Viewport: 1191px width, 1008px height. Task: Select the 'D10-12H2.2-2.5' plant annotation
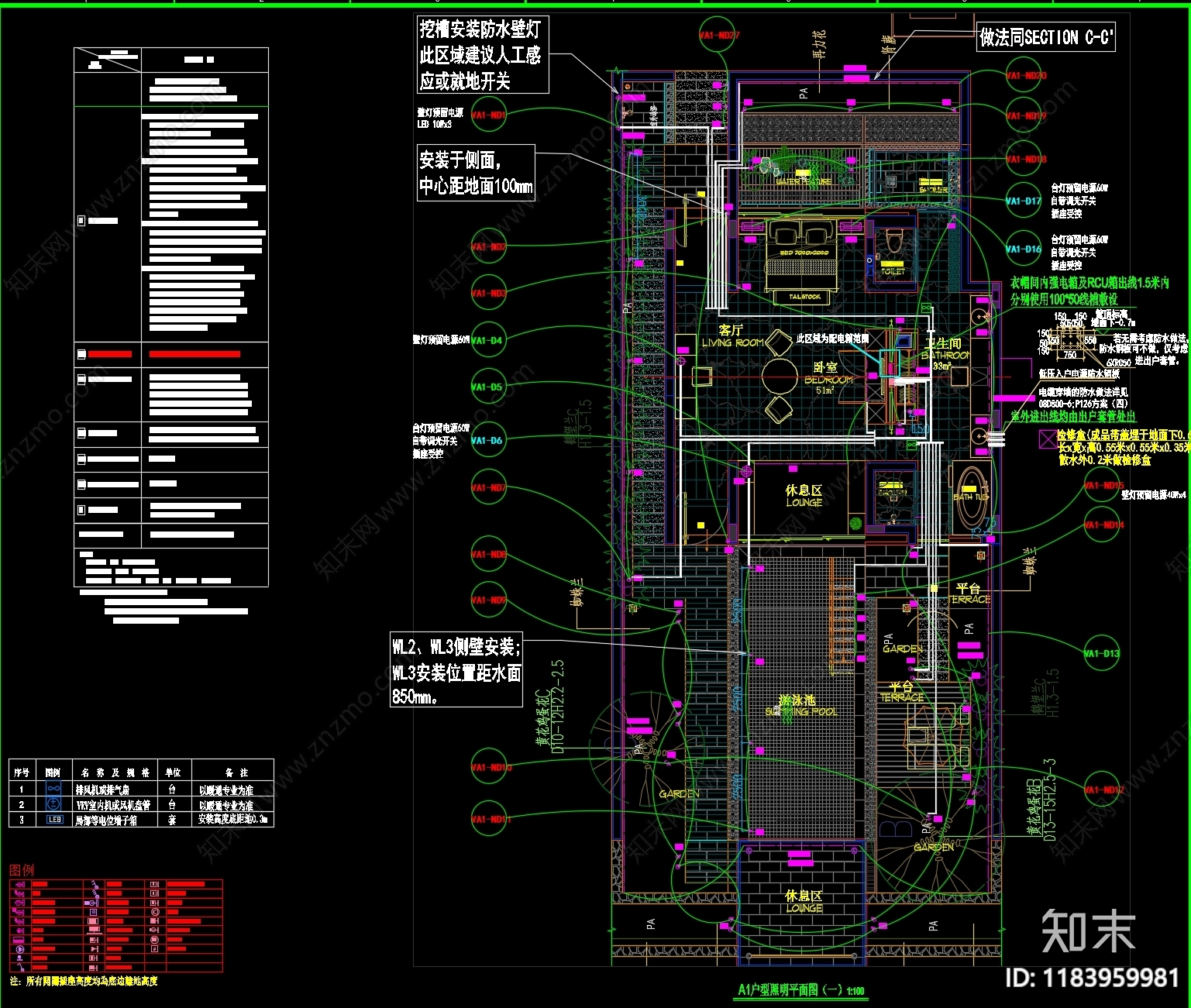(x=557, y=707)
